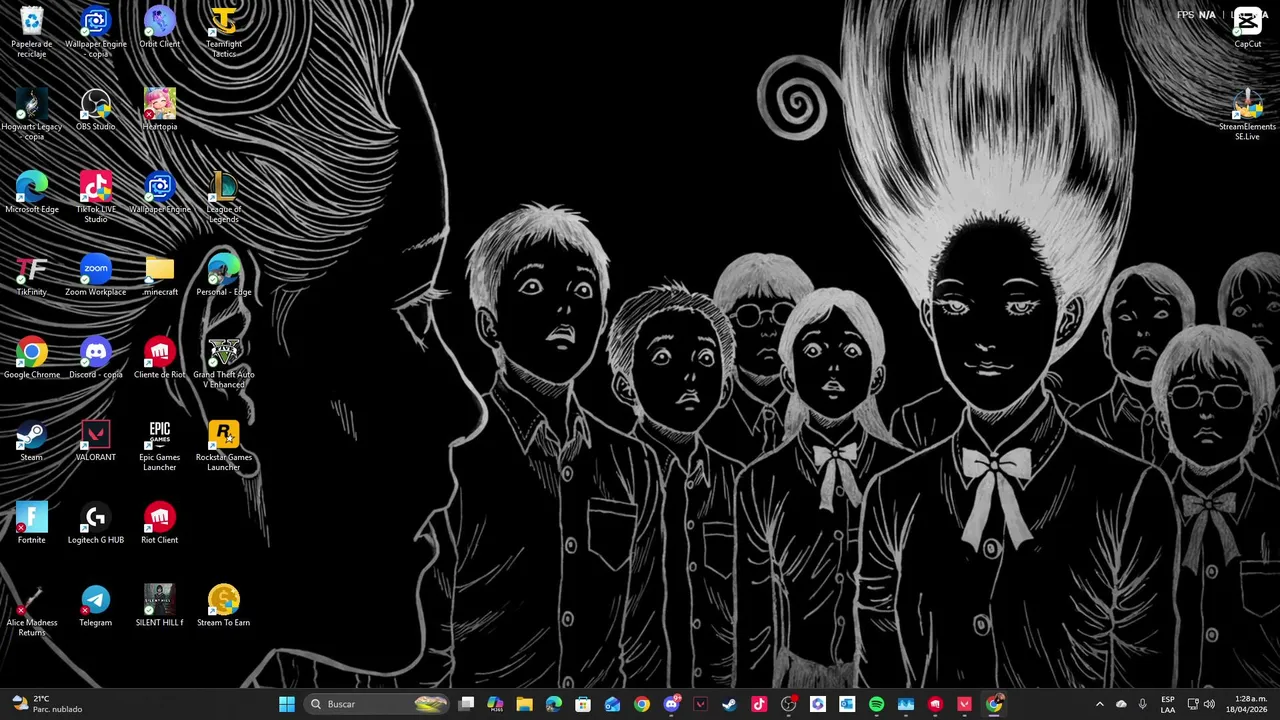Open Riot Client from the taskbar
1280x720 pixels.
(x=935, y=704)
